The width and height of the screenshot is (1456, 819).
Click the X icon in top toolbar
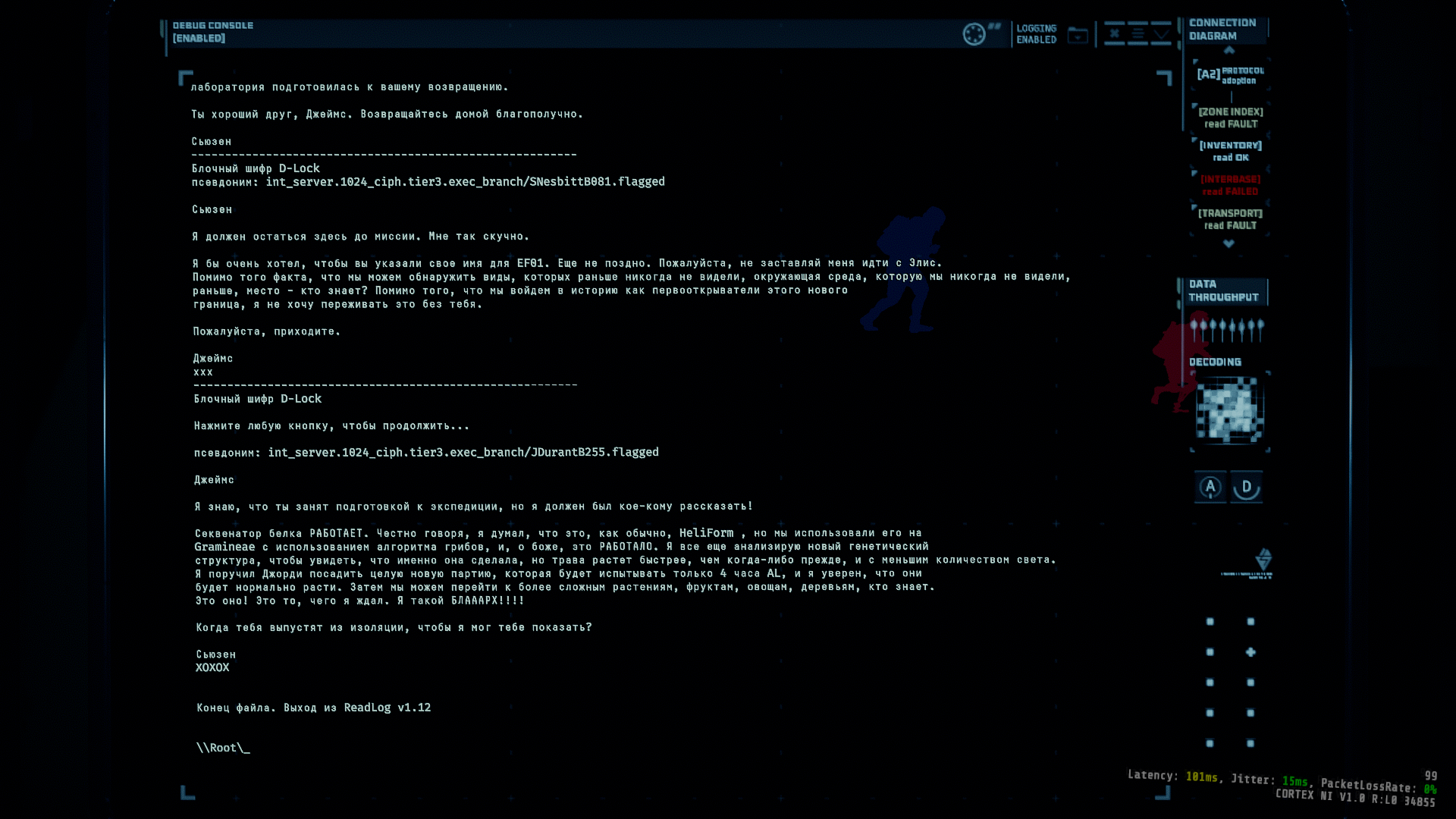pyautogui.click(x=1114, y=33)
